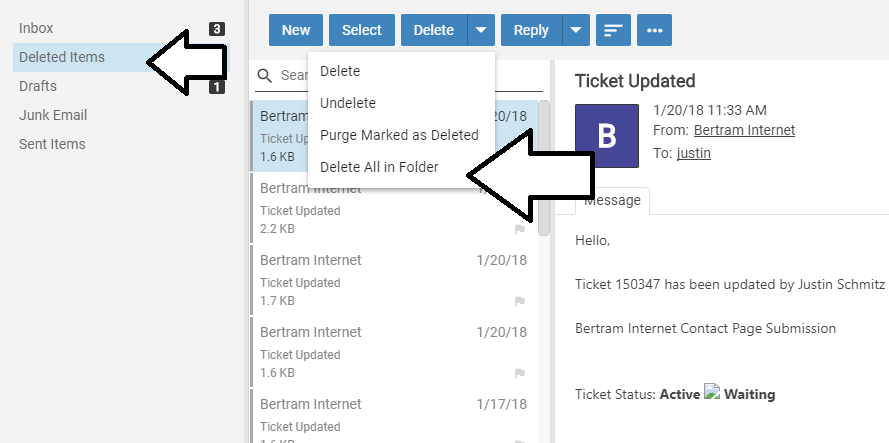Open the Bertram Internet sender link
The height and width of the screenshot is (443, 889).
744,130
